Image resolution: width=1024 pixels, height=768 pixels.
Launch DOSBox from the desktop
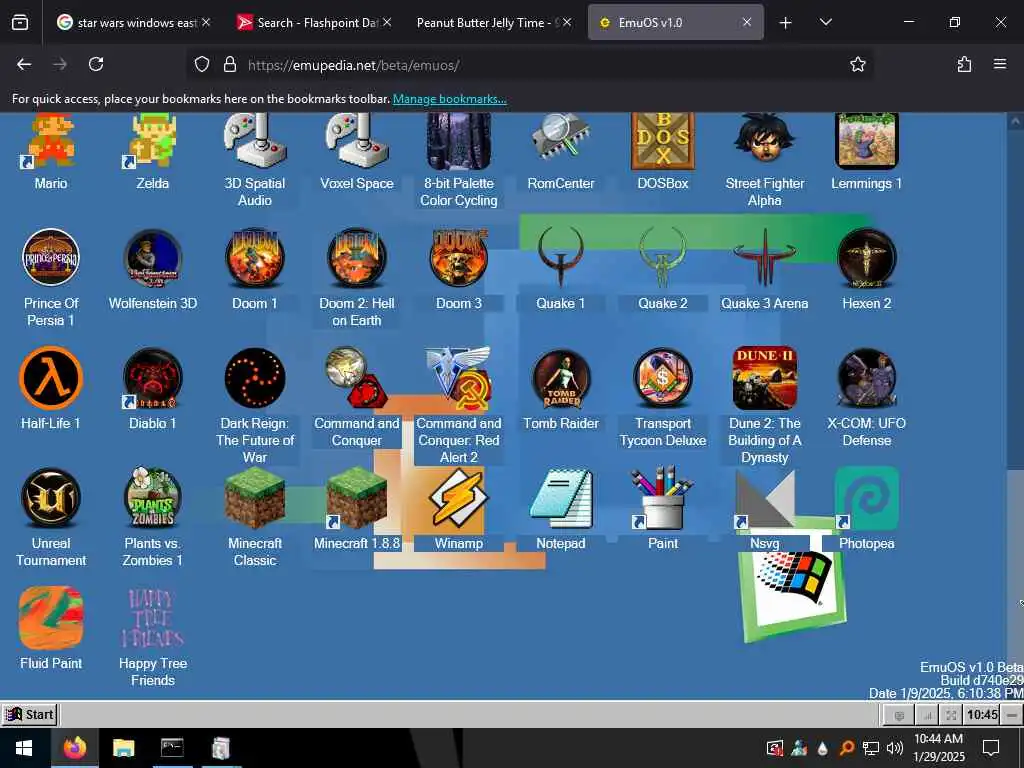[663, 140]
